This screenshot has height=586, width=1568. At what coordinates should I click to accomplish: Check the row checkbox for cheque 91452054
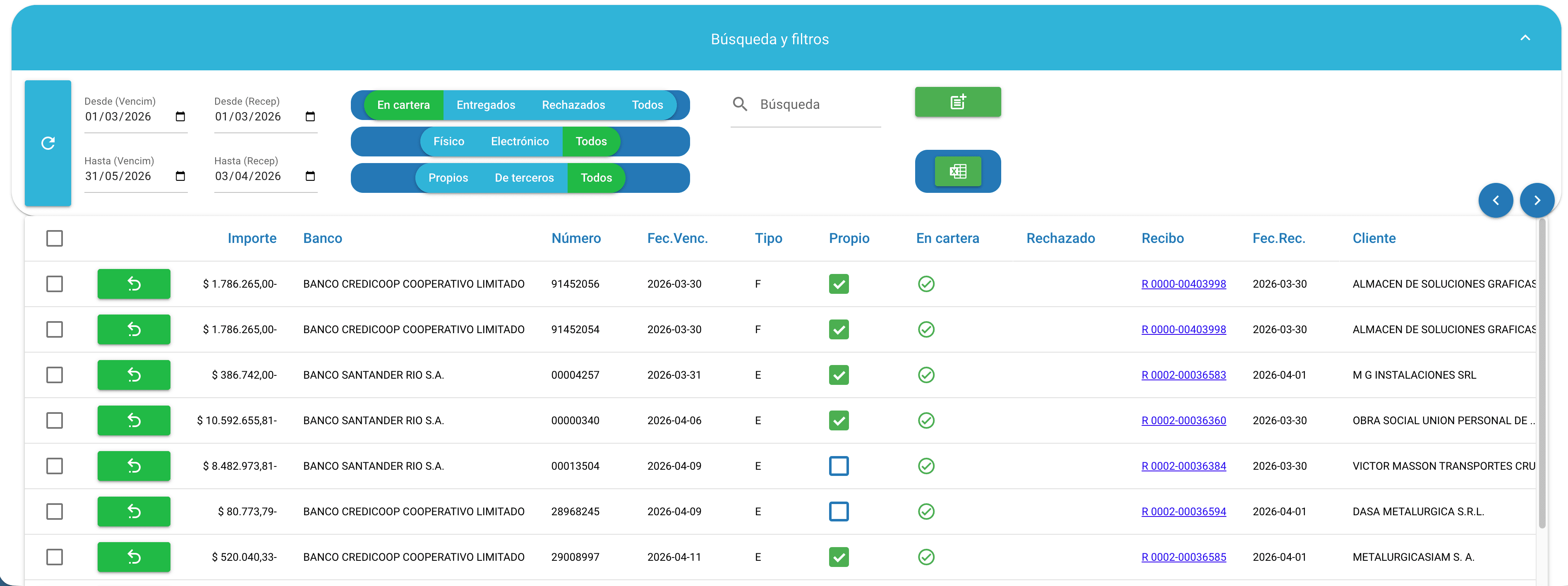pyautogui.click(x=55, y=329)
